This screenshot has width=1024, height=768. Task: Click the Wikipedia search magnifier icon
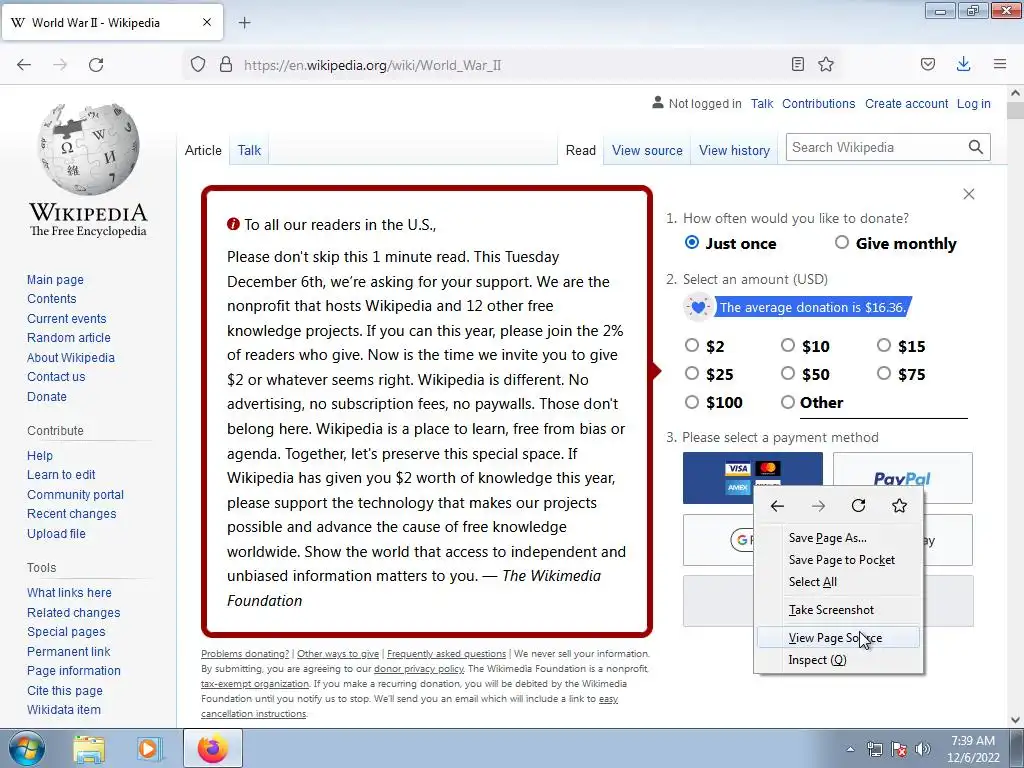[976, 148]
